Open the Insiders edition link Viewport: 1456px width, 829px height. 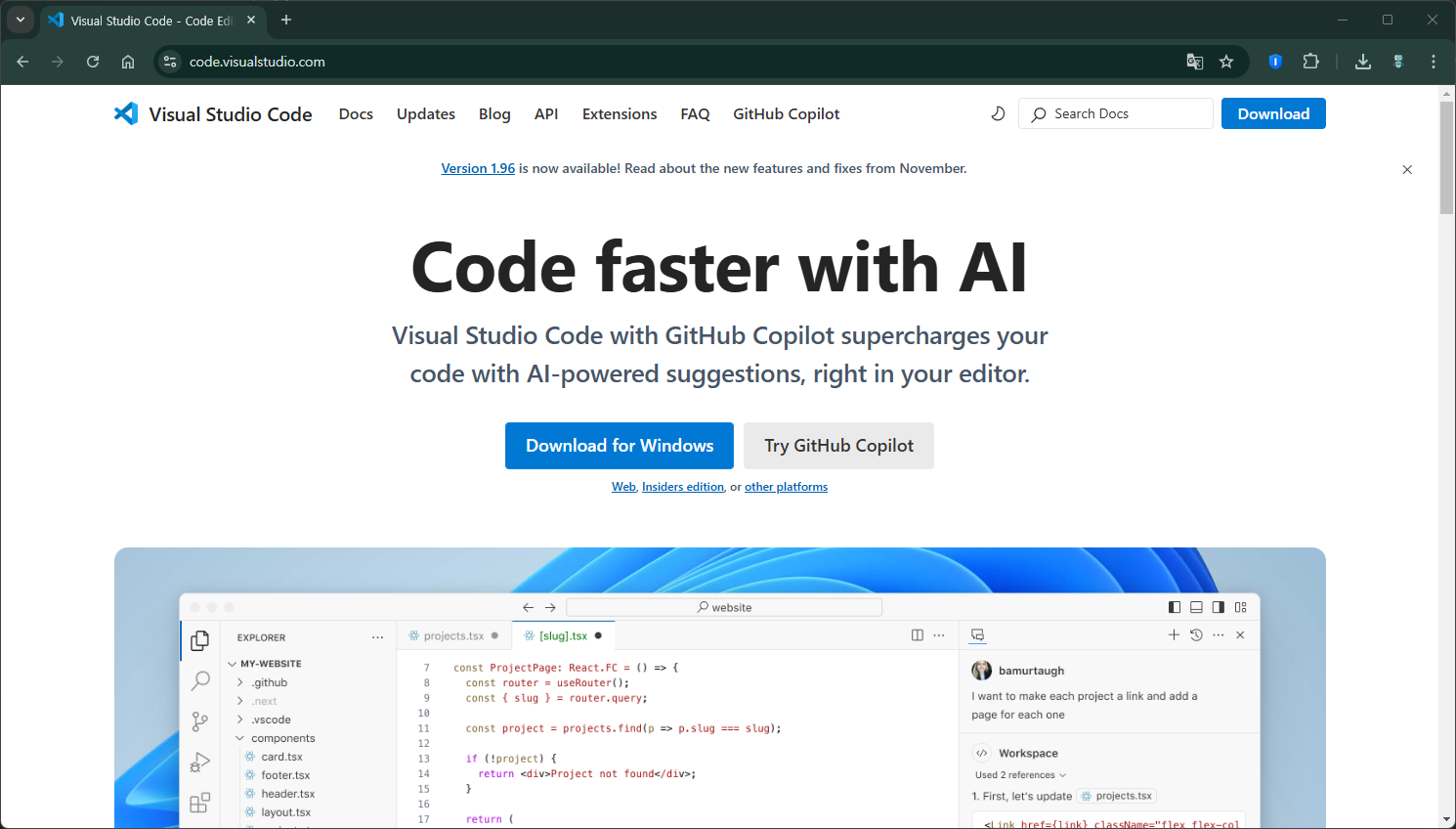click(683, 487)
